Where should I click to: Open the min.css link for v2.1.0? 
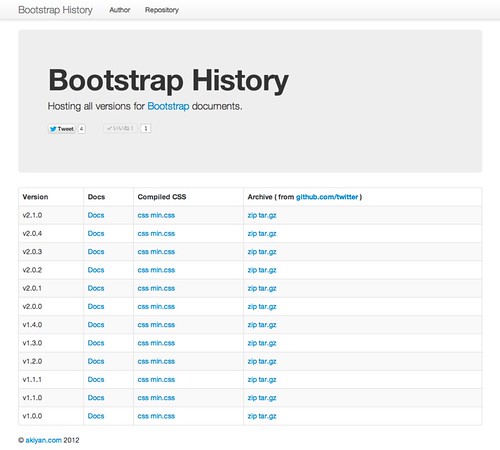click(163, 215)
